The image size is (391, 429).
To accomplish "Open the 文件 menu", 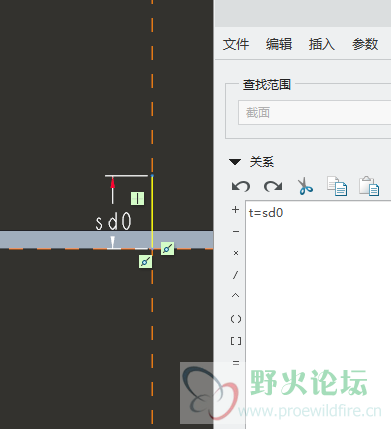I will pos(236,44).
